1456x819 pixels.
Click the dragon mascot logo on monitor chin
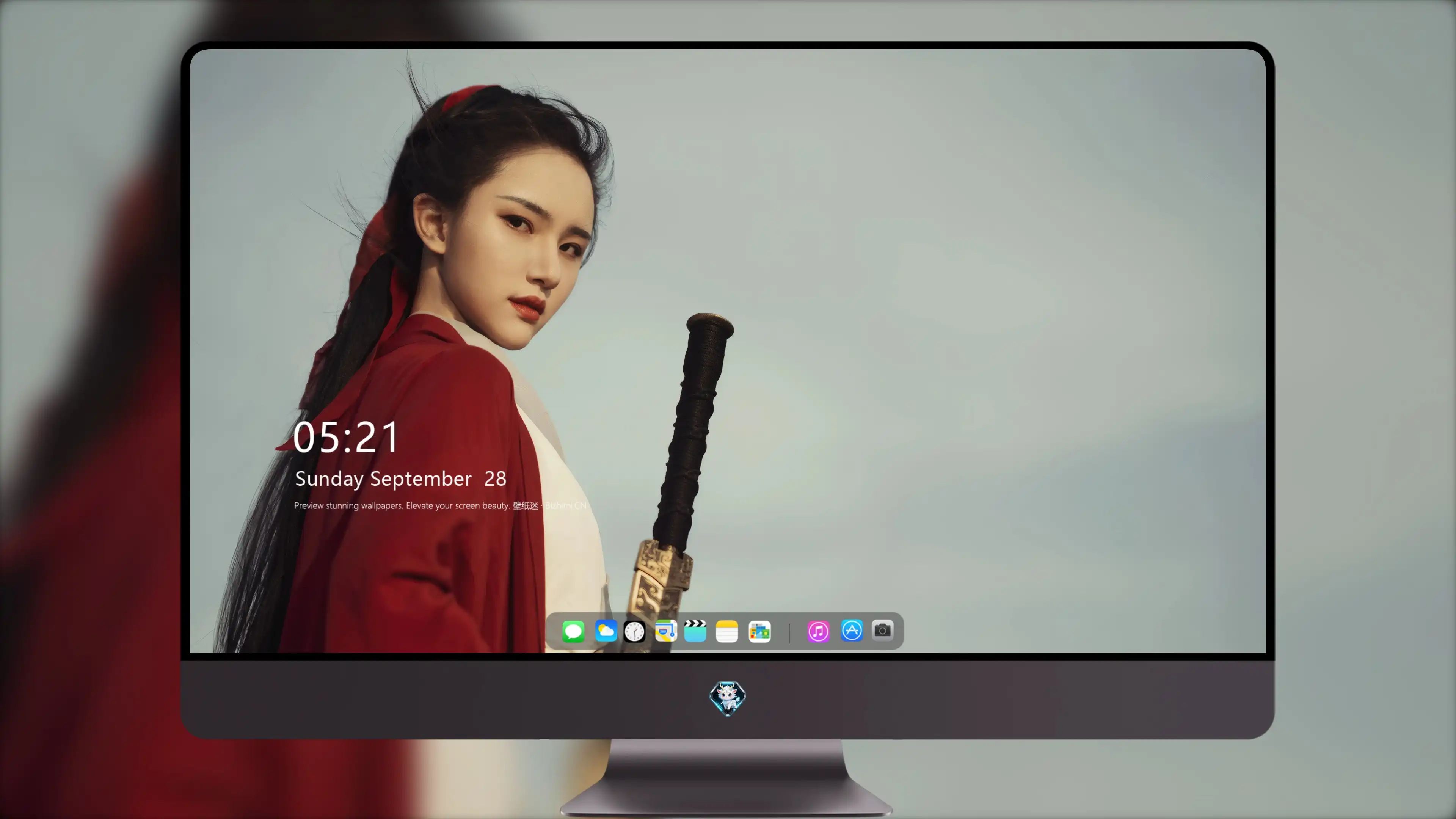point(728,698)
